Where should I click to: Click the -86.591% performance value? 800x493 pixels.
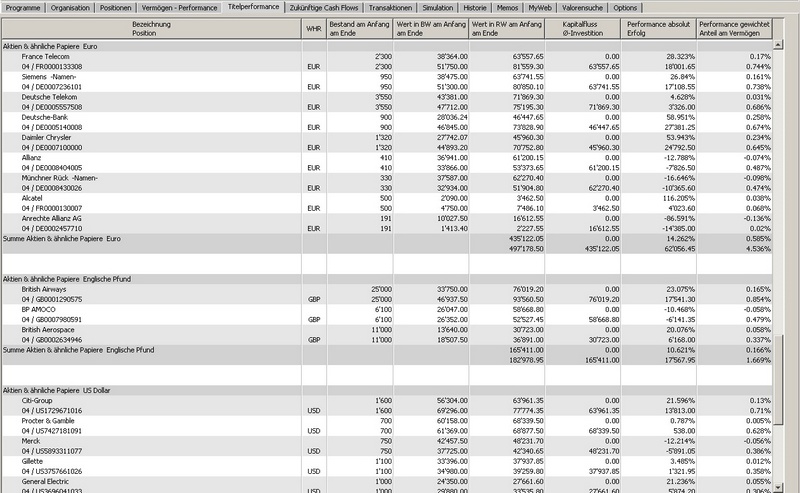click(681, 218)
